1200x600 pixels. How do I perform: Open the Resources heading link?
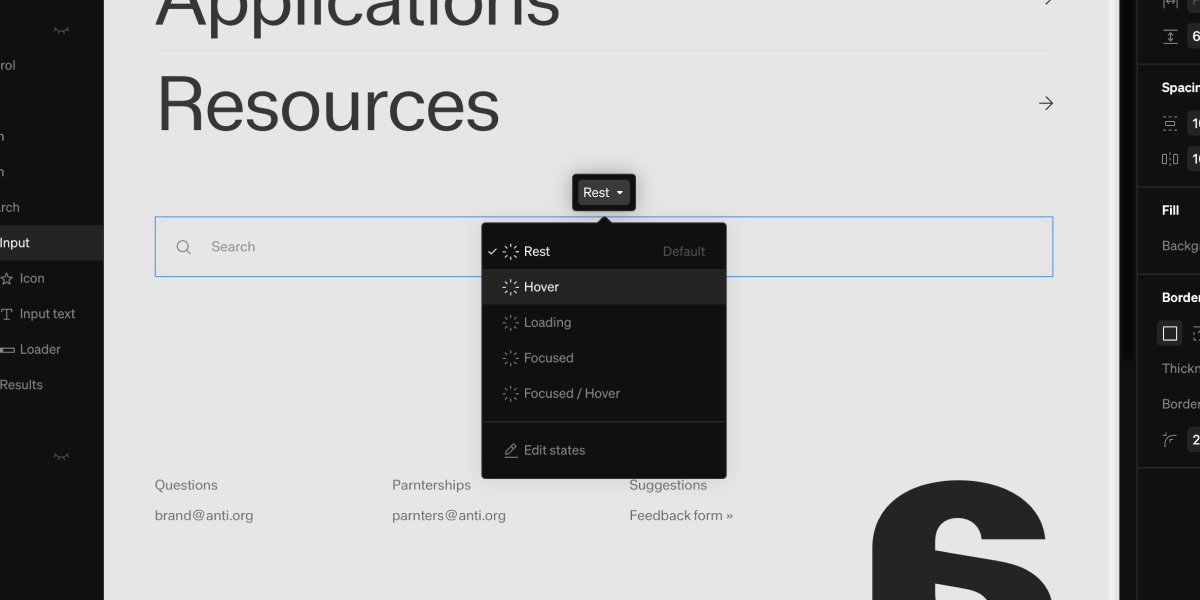tap(328, 104)
